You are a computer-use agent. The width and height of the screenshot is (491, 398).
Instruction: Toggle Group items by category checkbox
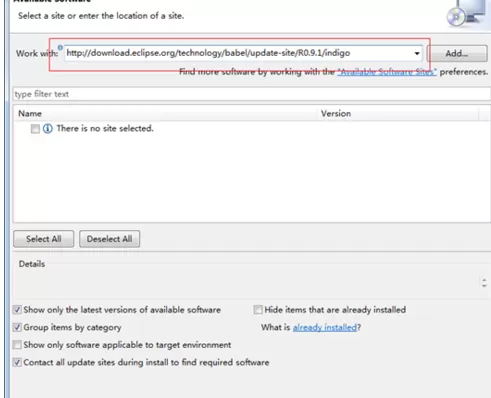click(x=17, y=327)
